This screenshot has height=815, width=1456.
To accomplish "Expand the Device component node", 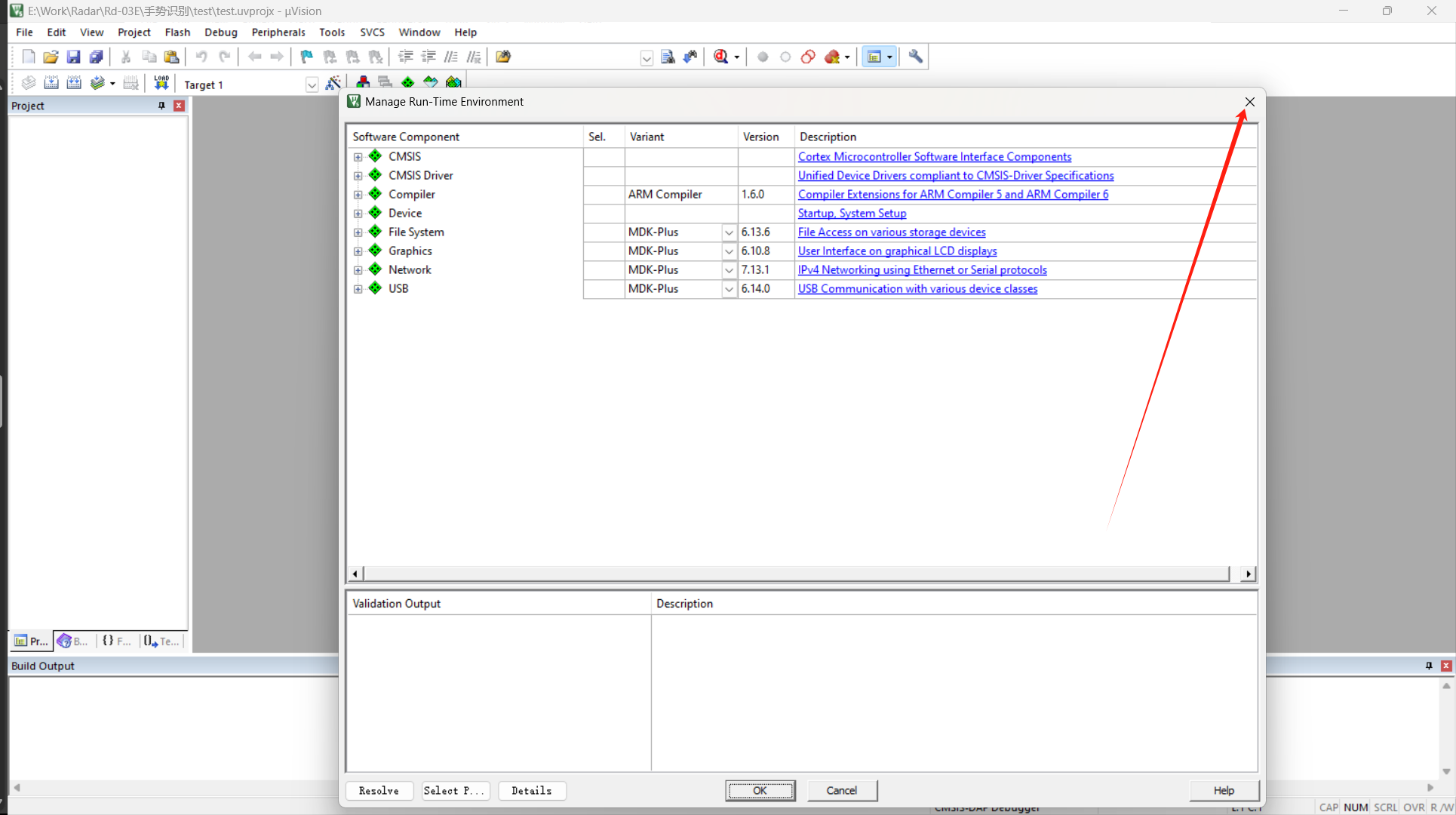I will (x=358, y=214).
